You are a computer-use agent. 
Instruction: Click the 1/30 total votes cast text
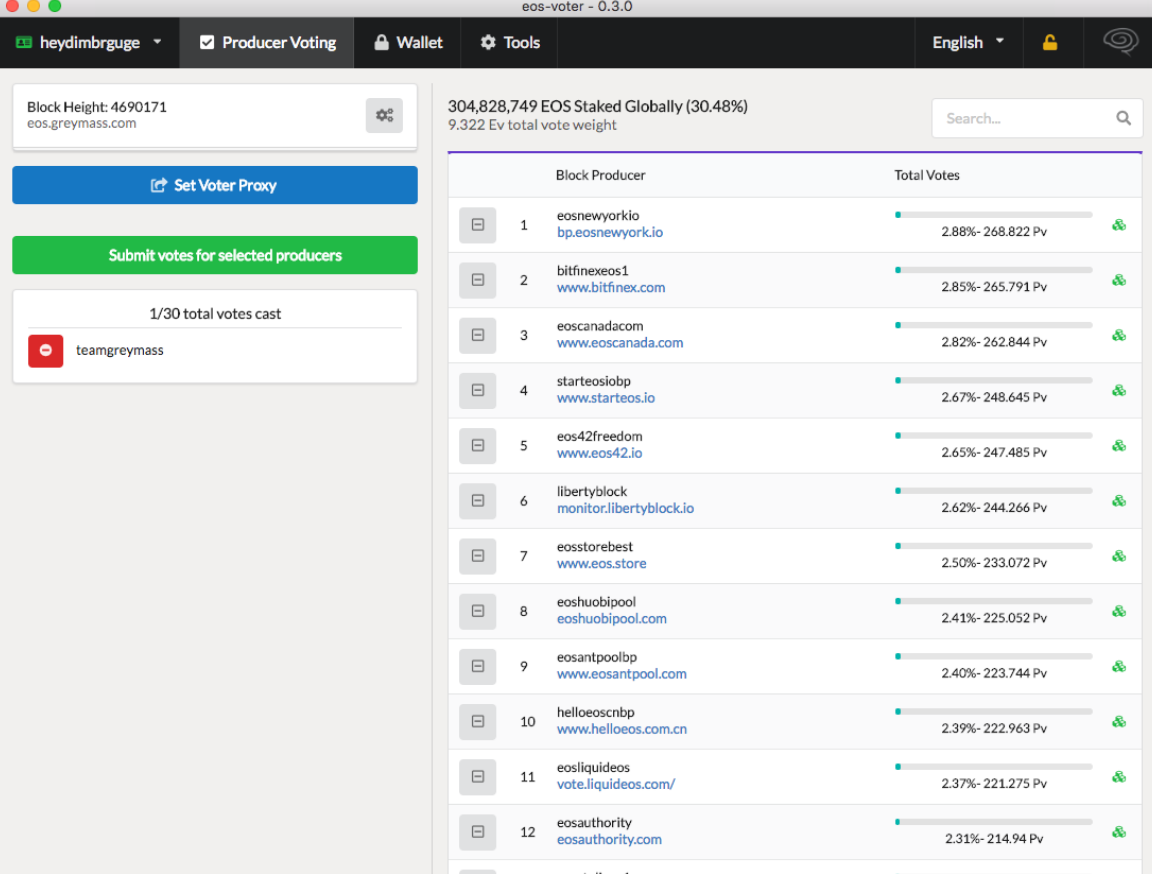tap(215, 314)
